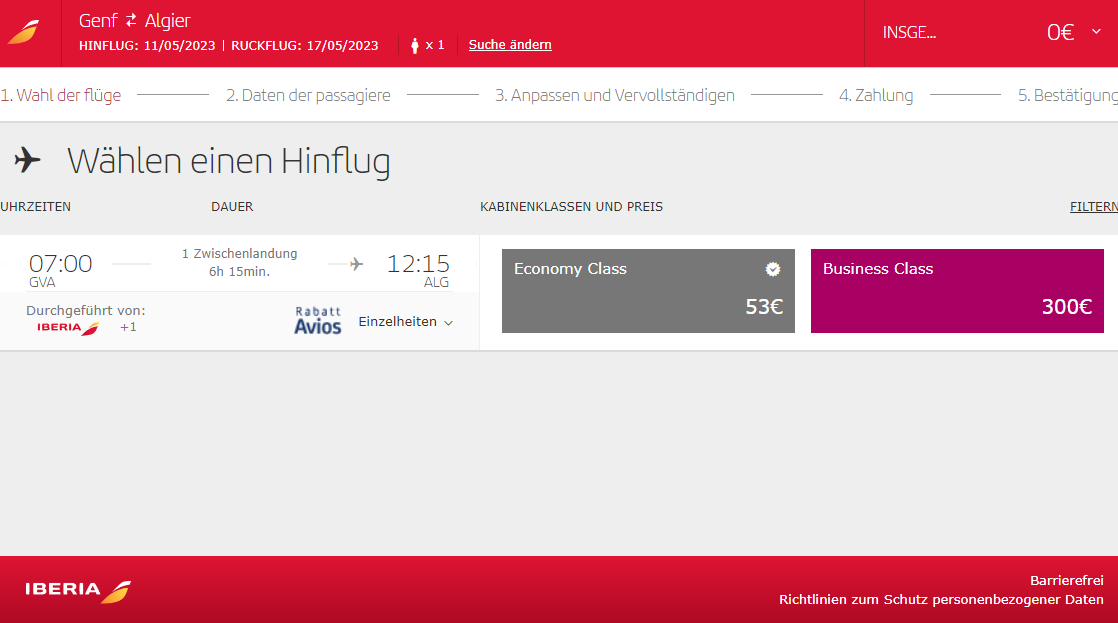This screenshot has height=623, width=1118.
Task: Open the Barrierefrei footer link
Action: pos(1067,580)
